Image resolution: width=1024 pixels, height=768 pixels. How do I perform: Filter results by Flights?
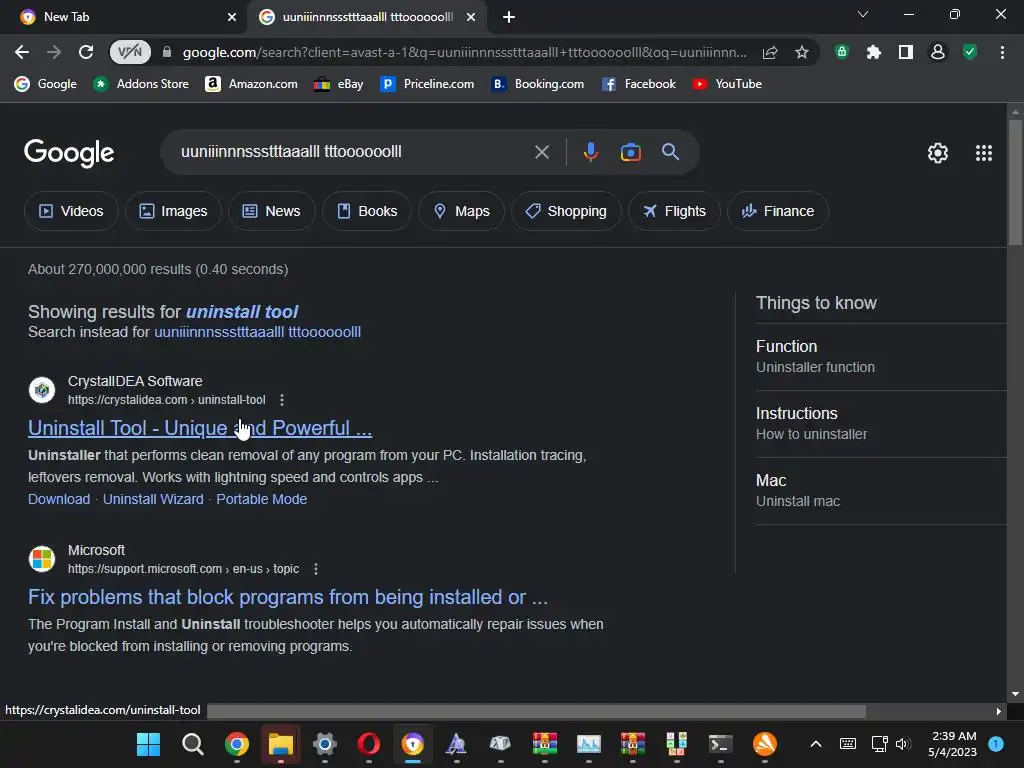(x=674, y=211)
